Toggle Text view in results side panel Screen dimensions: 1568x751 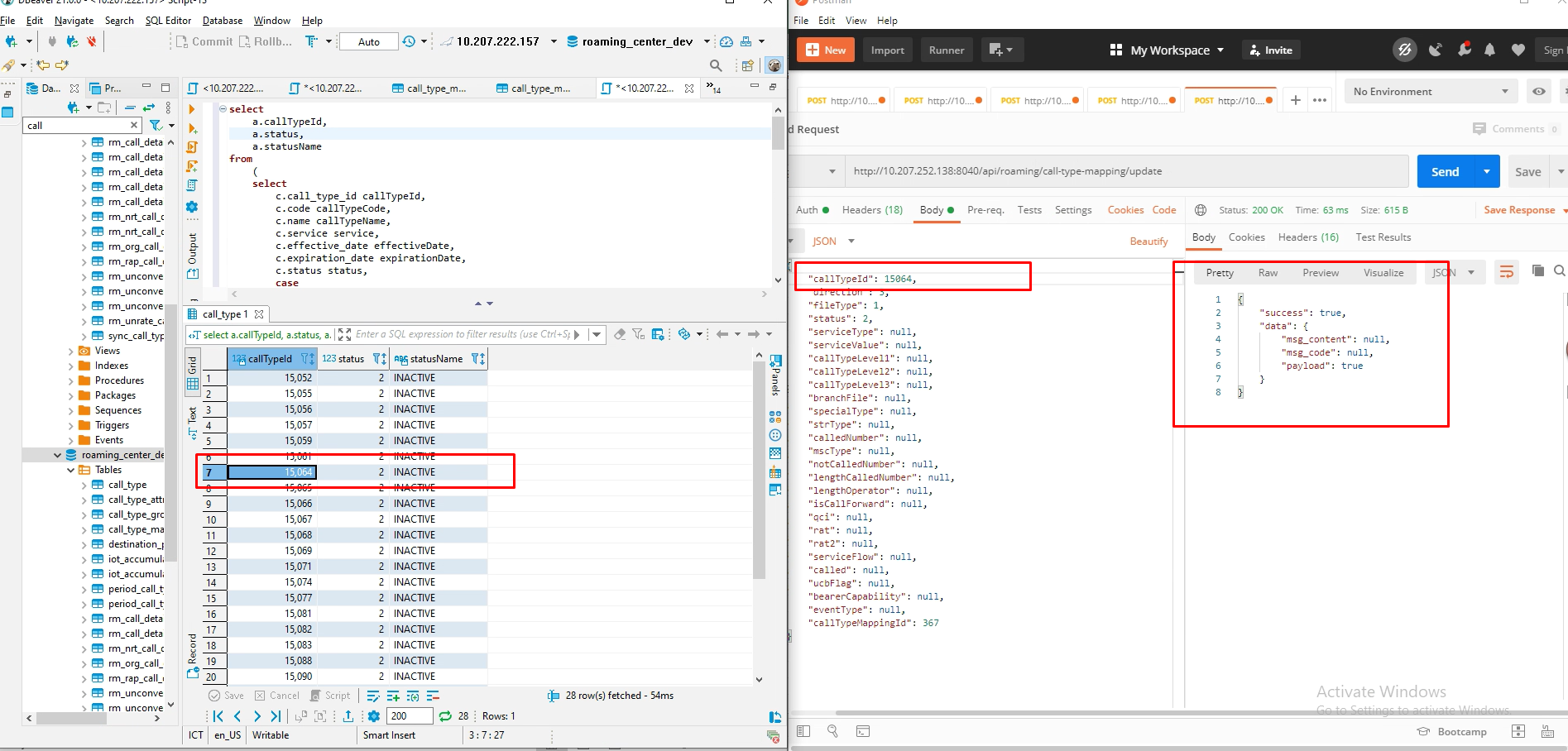pyautogui.click(x=193, y=421)
